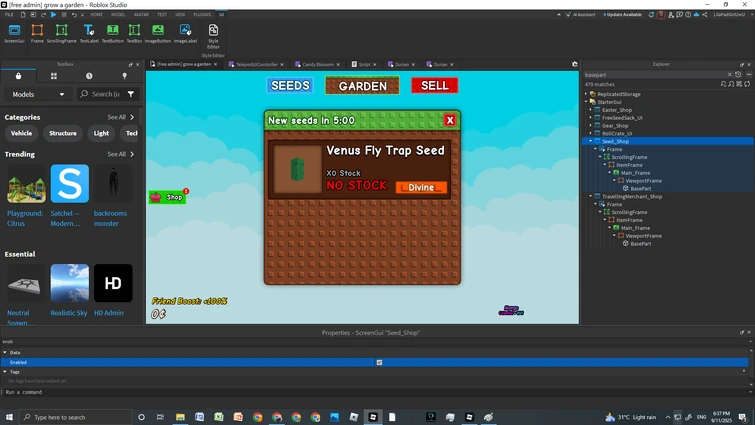This screenshot has height=425, width=755.
Task: Select FreeSeedSack_UI in Explorer
Action: 622,117
